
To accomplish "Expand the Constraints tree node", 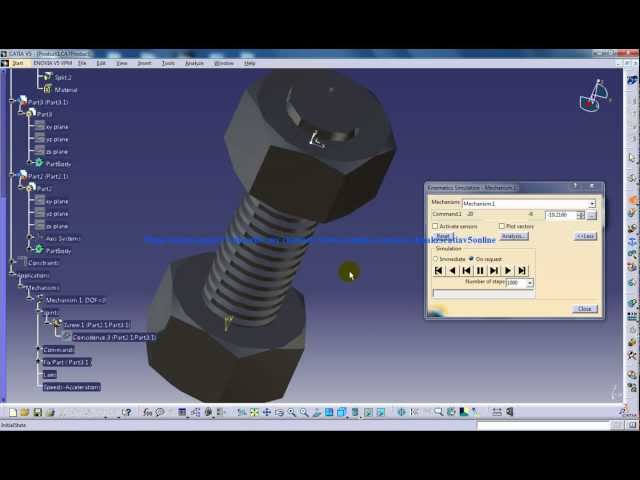I will click(x=12, y=261).
